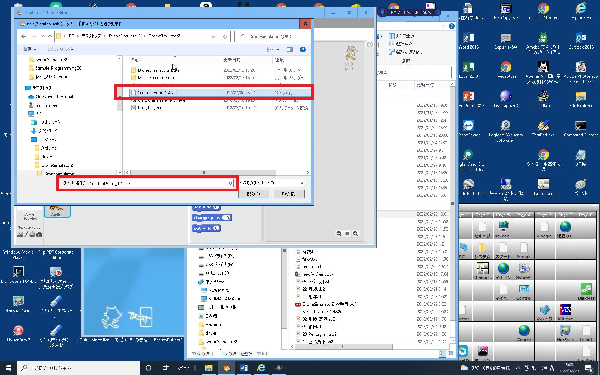This screenshot has width=600, height=375.
Task: Click the Cancel button in file dialog
Action: [289, 194]
